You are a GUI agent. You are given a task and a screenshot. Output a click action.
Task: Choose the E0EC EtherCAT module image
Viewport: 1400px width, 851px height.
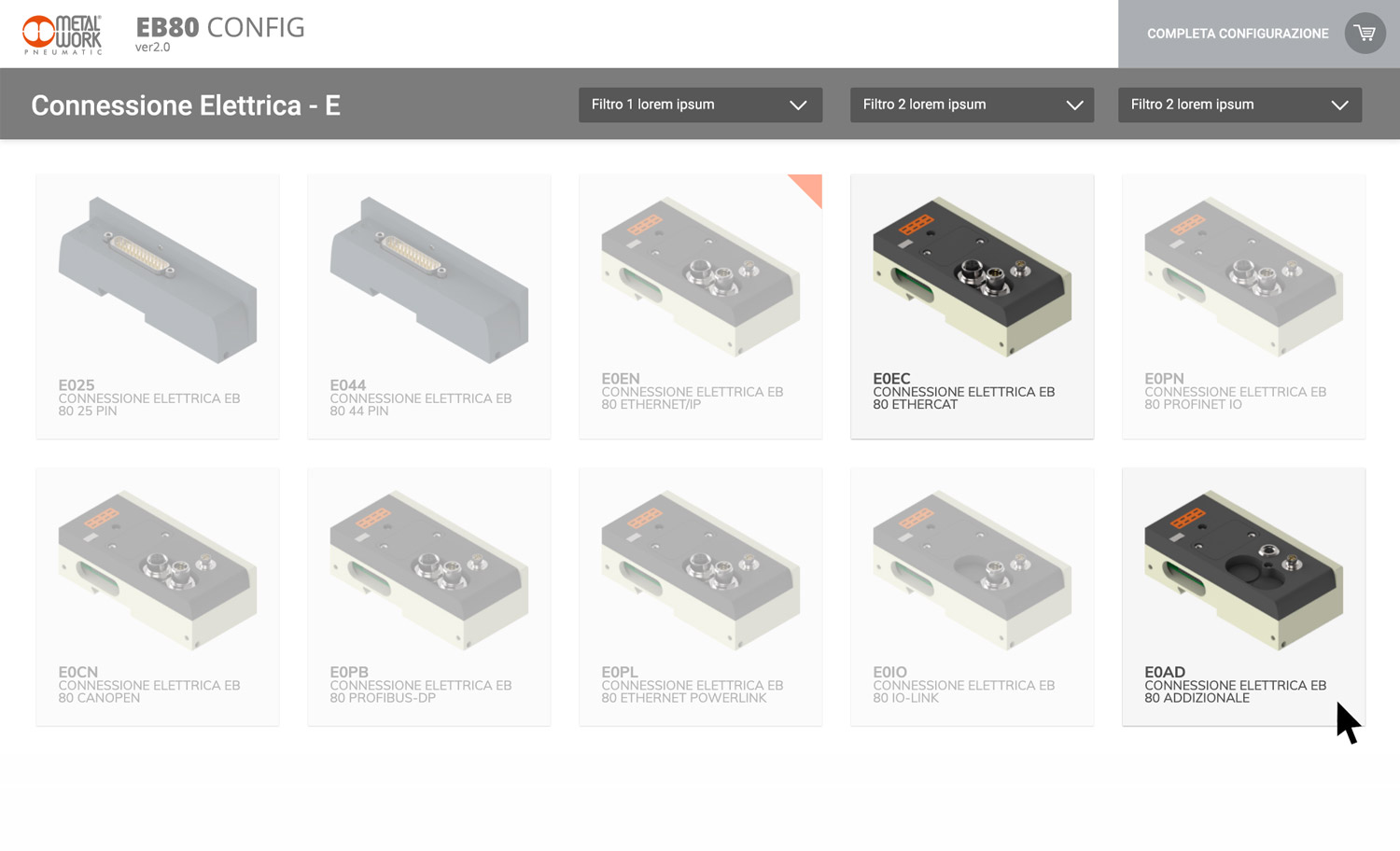click(x=973, y=276)
